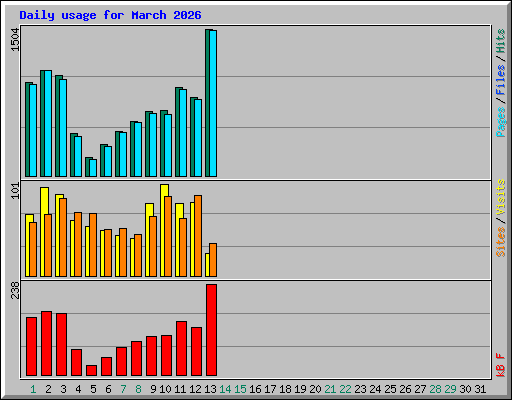512x400 pixels.
Task: Click the red kB bar for day 4
Action: 76,363
